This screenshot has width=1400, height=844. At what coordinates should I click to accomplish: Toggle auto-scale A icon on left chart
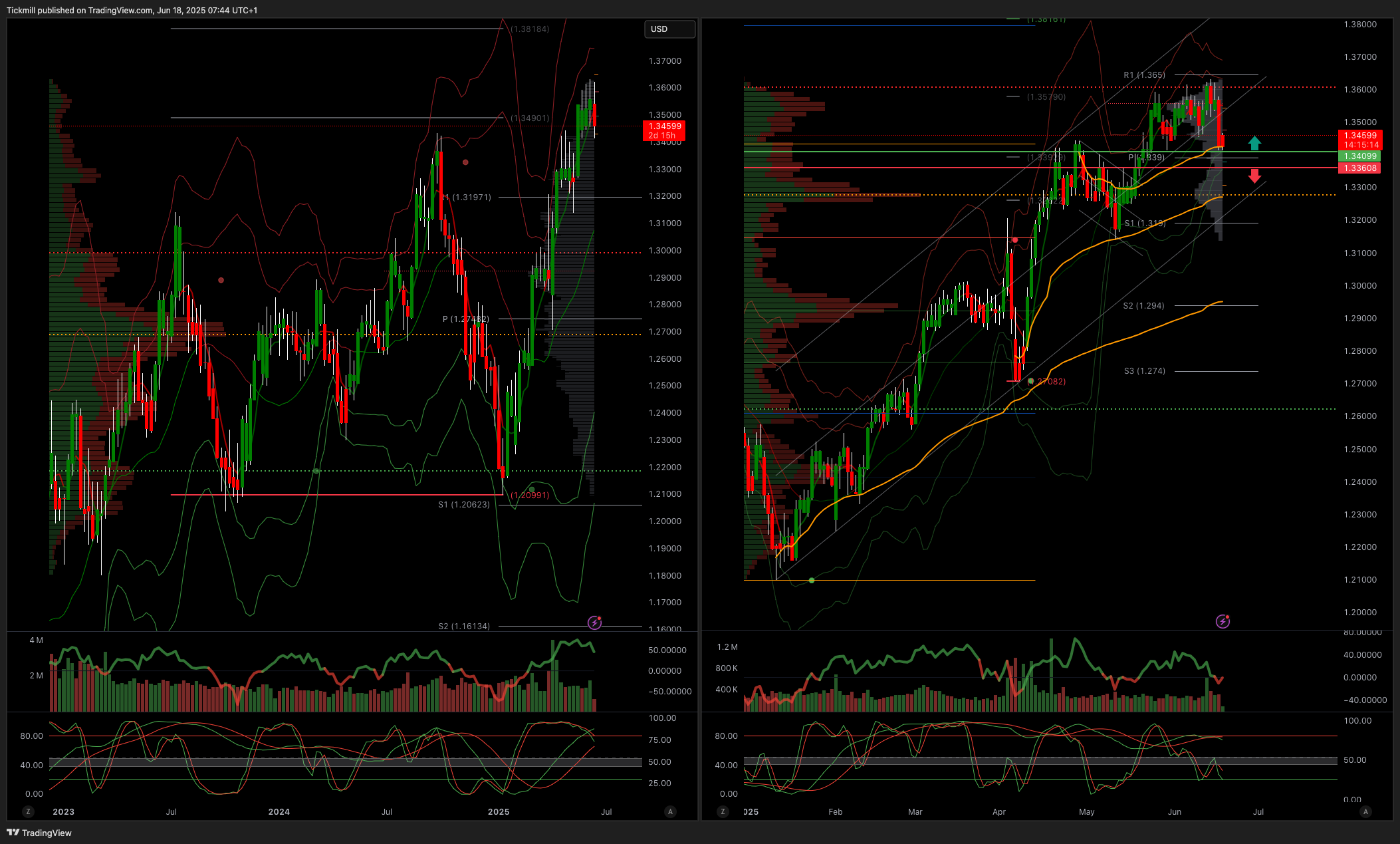[670, 811]
